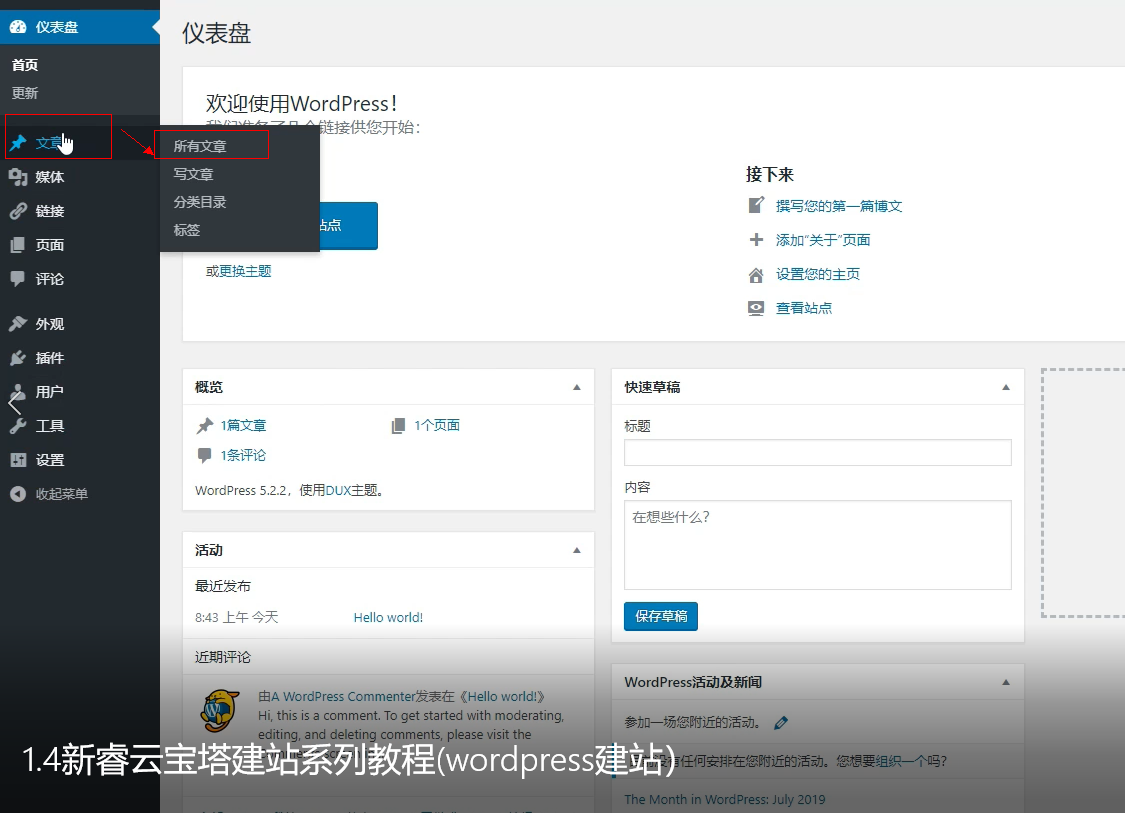Open 所有文章 in the flyout menu

pos(200,146)
